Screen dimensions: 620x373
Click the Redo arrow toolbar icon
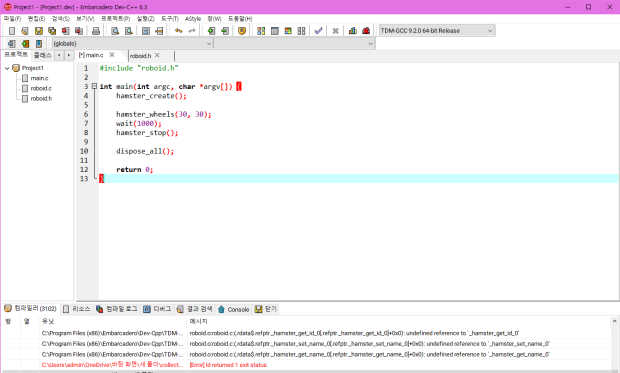pos(192,30)
